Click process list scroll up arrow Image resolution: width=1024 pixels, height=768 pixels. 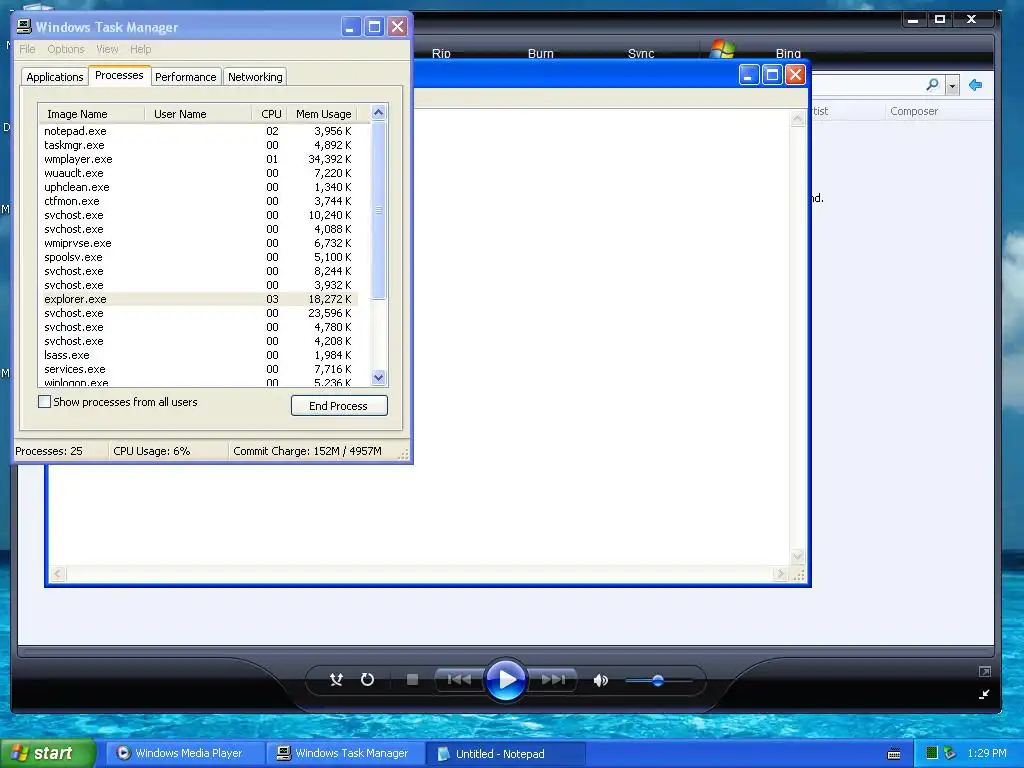tap(379, 113)
